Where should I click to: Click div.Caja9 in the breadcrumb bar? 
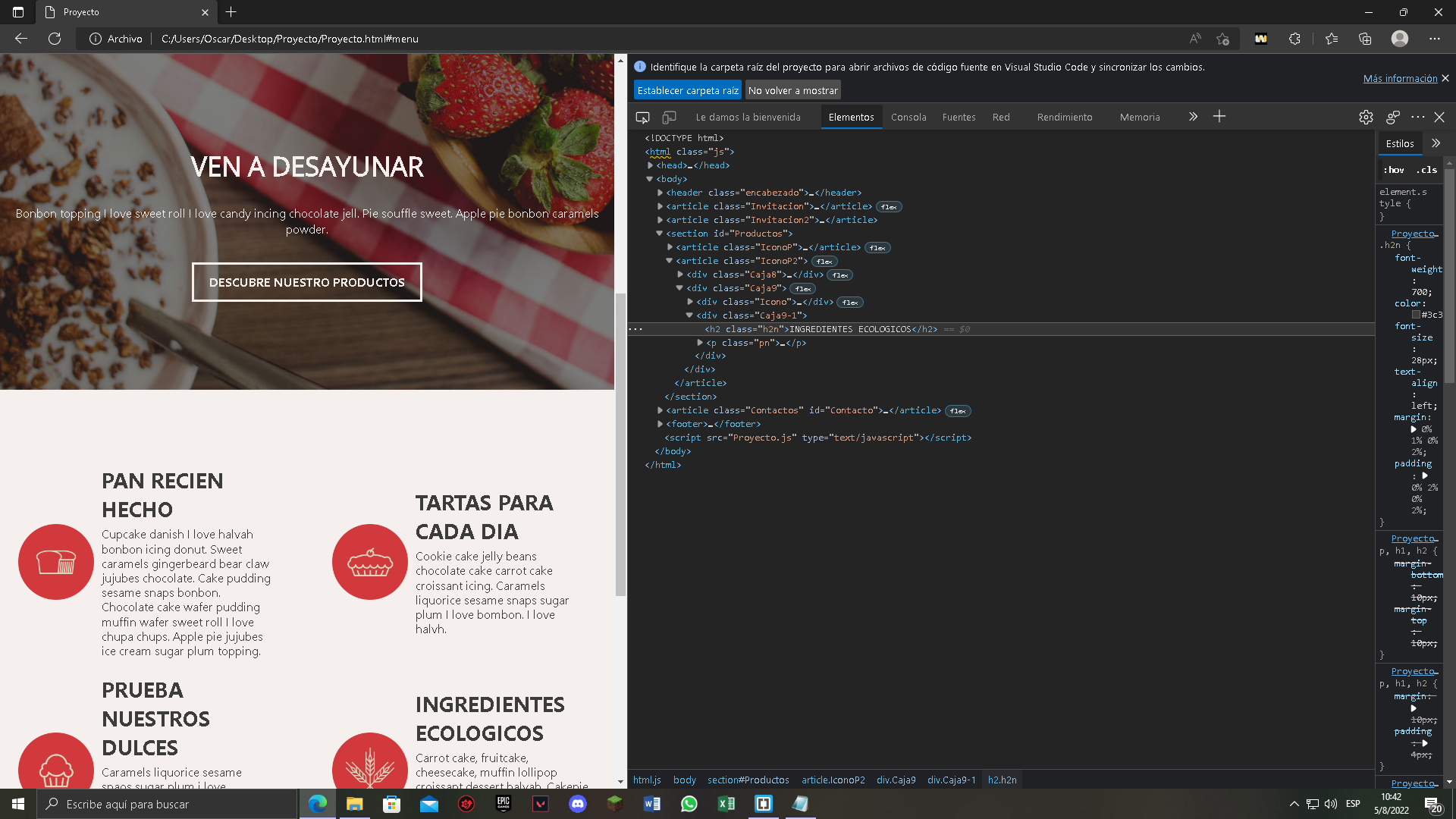[896, 780]
